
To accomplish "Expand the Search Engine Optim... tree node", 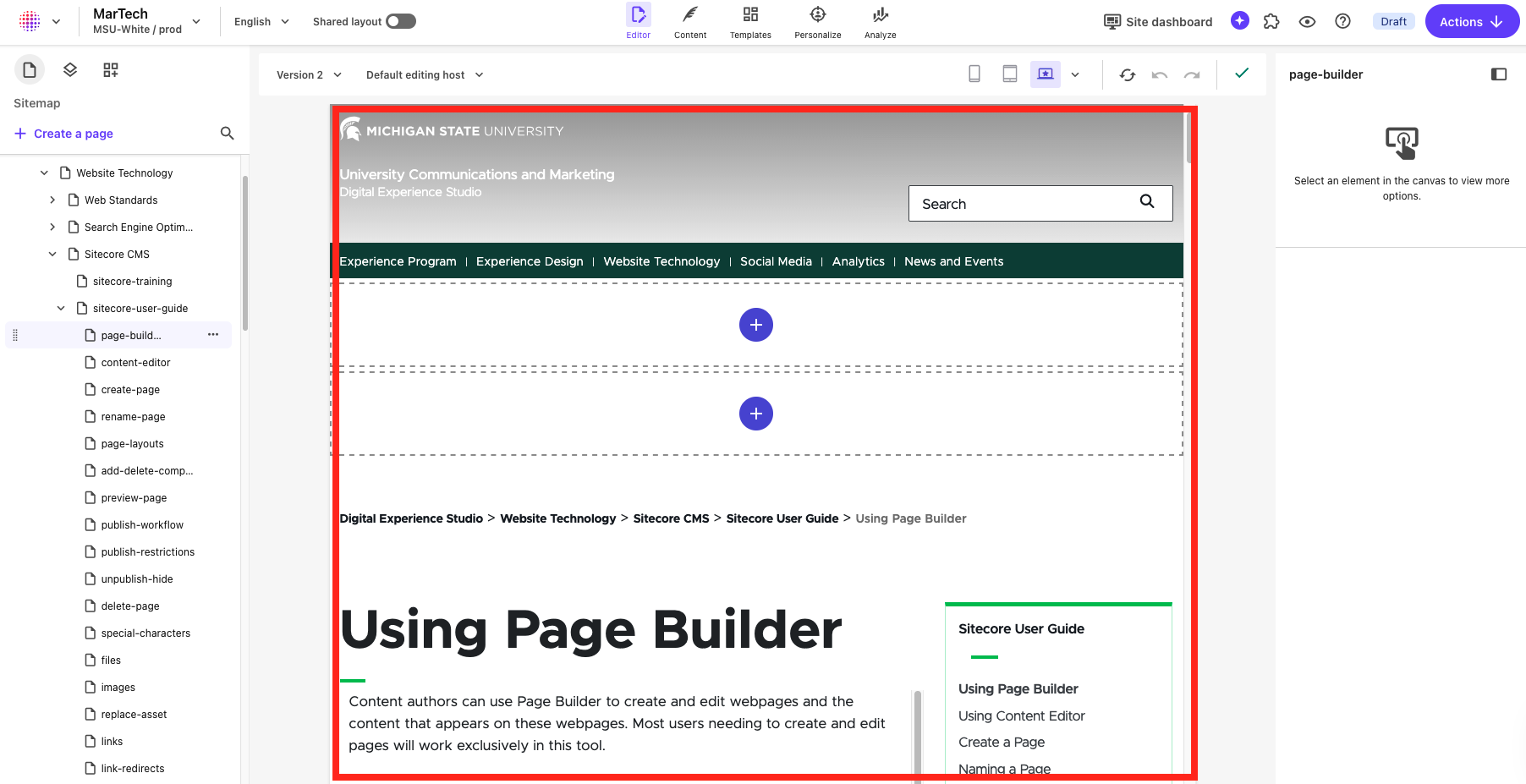I will click(52, 227).
